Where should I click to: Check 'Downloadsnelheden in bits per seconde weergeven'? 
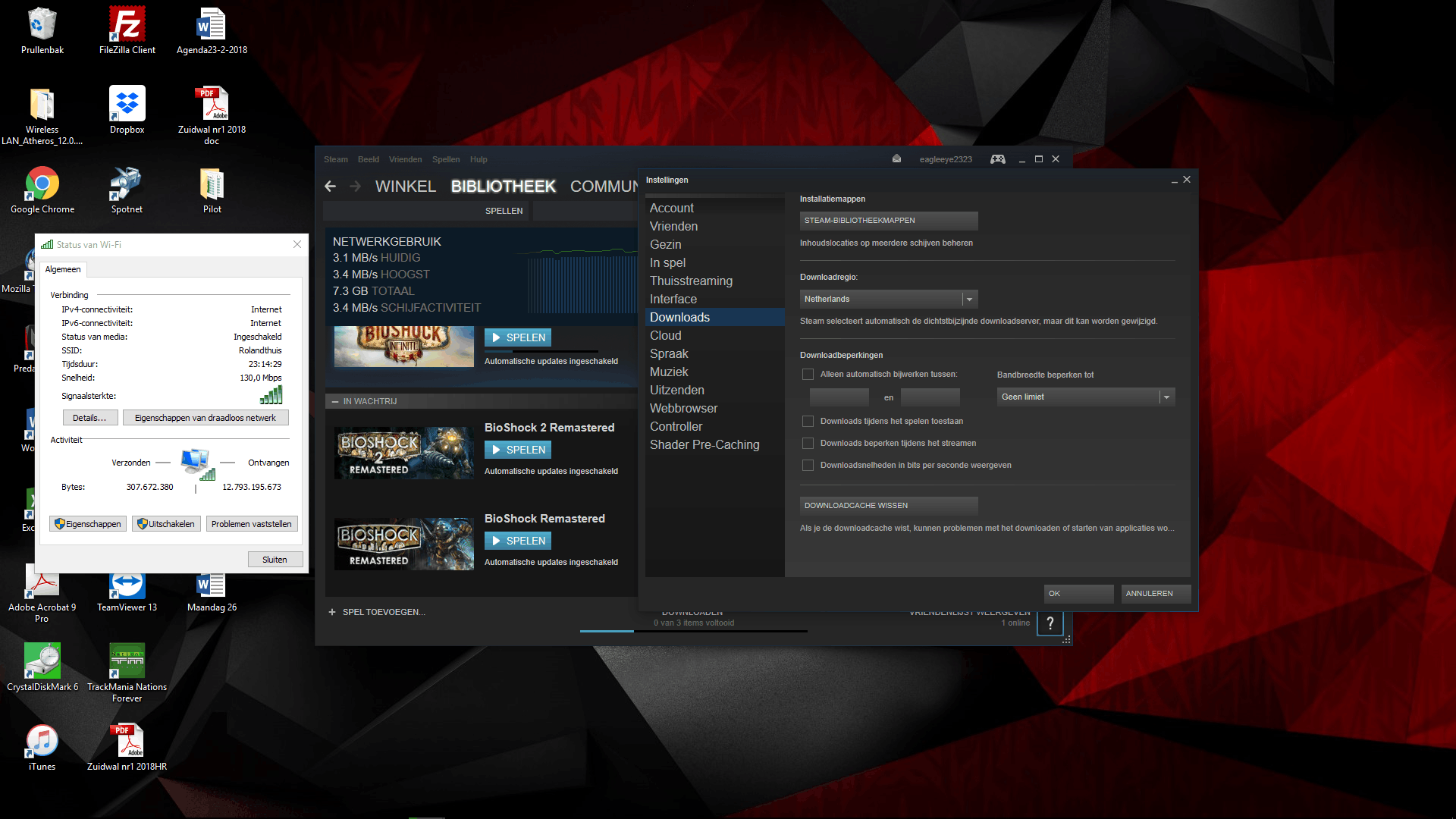808,466
